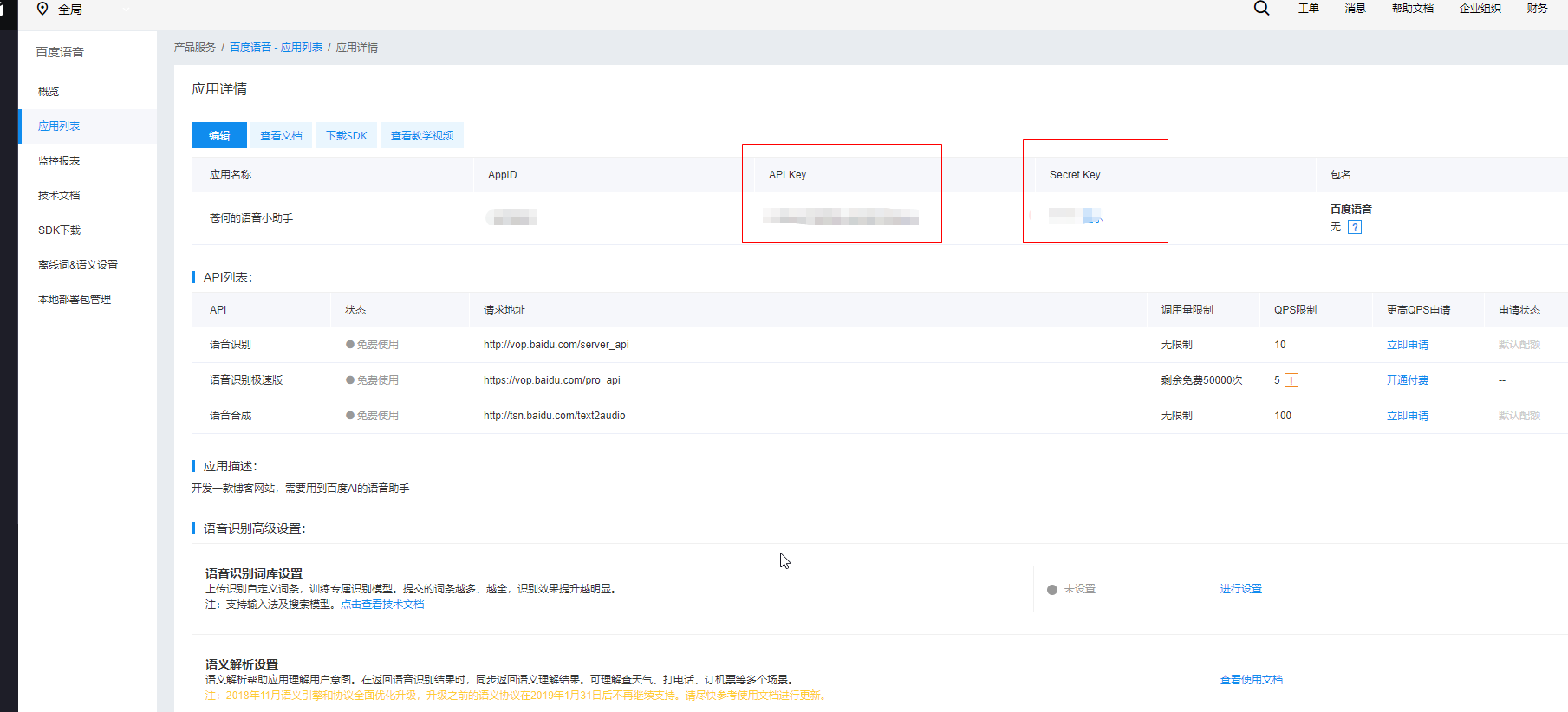Click the blurred AppID value

tap(512, 217)
